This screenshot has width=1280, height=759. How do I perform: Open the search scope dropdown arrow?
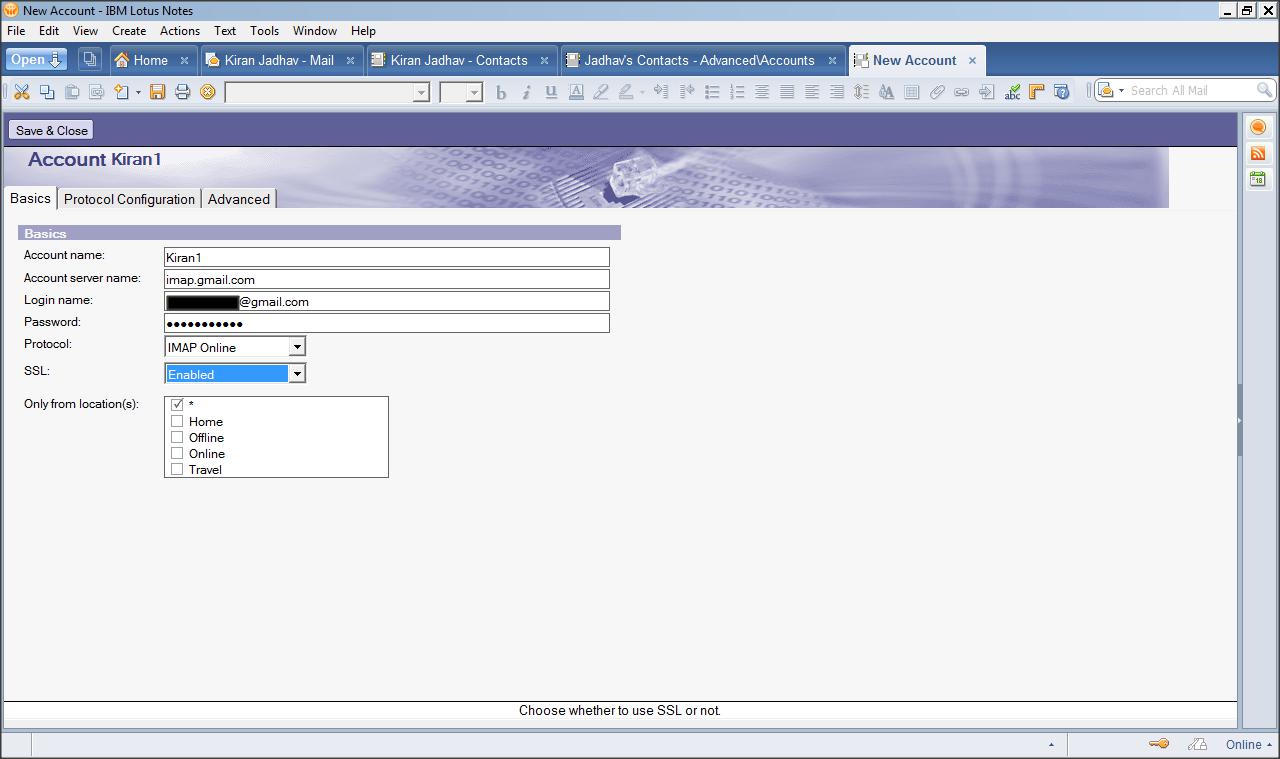[1121, 90]
